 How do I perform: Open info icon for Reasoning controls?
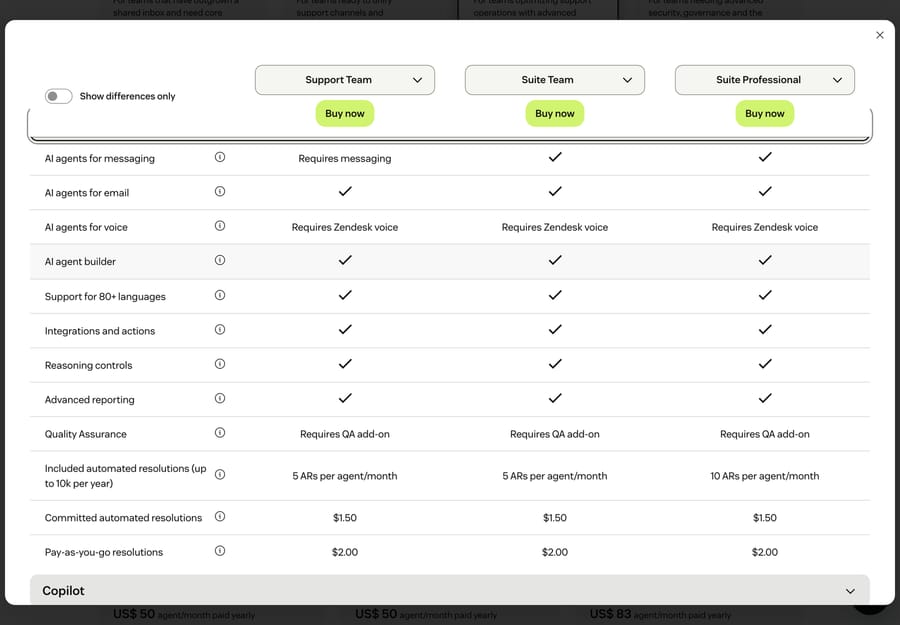(220, 364)
